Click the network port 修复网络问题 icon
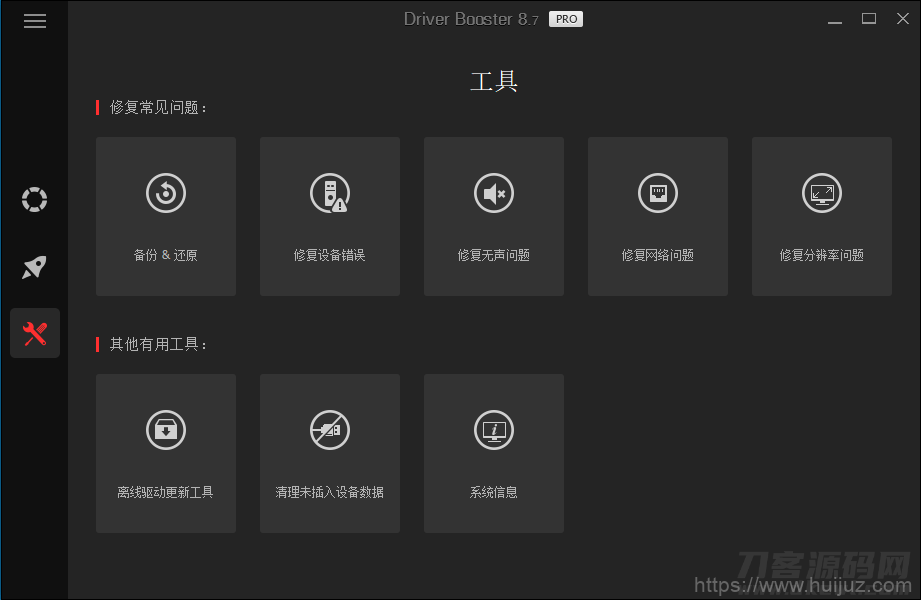The image size is (921, 600). pos(658,193)
